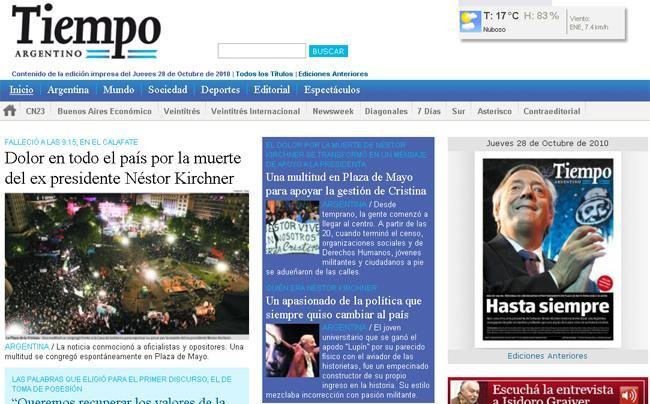Click the humidity reading H: 83 %

point(541,16)
